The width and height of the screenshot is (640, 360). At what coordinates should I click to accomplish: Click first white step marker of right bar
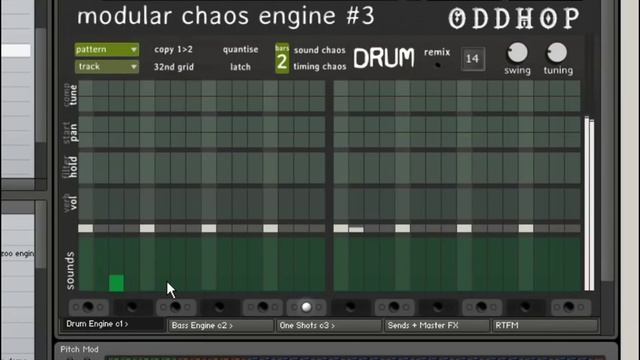click(341, 228)
